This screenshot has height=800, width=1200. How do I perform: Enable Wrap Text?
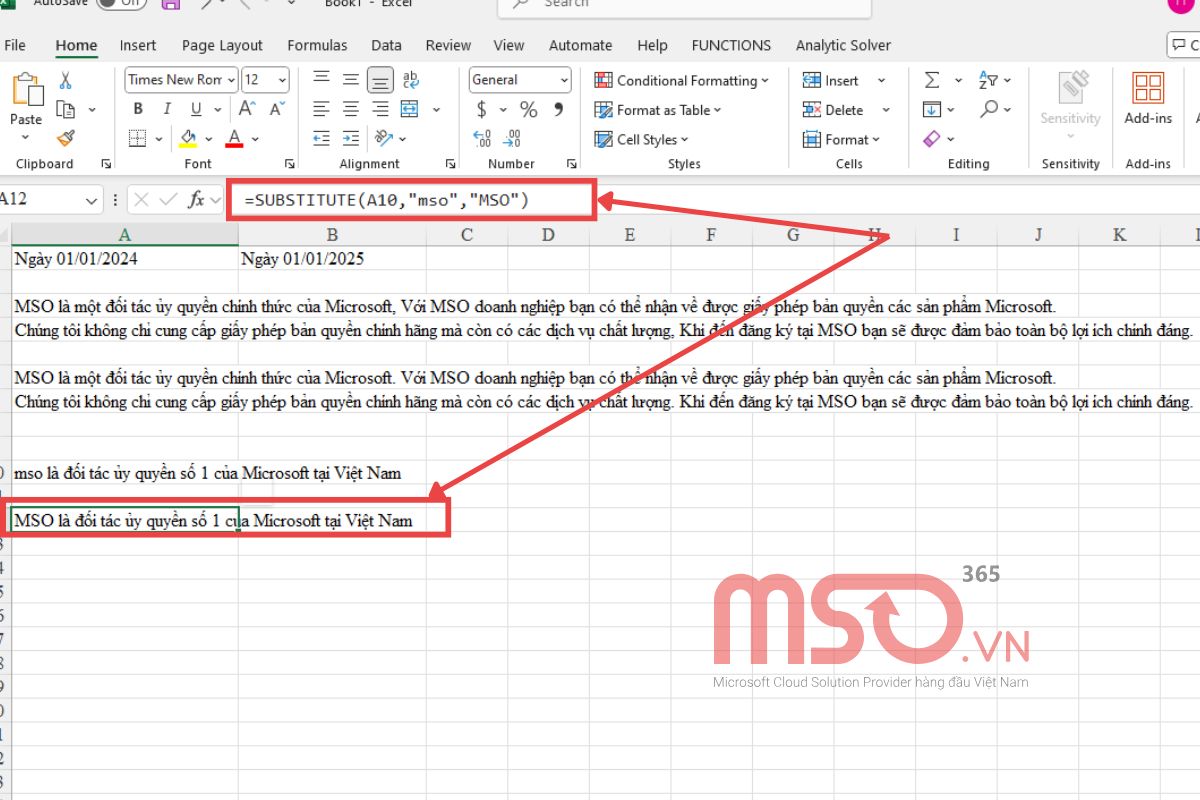(410, 80)
